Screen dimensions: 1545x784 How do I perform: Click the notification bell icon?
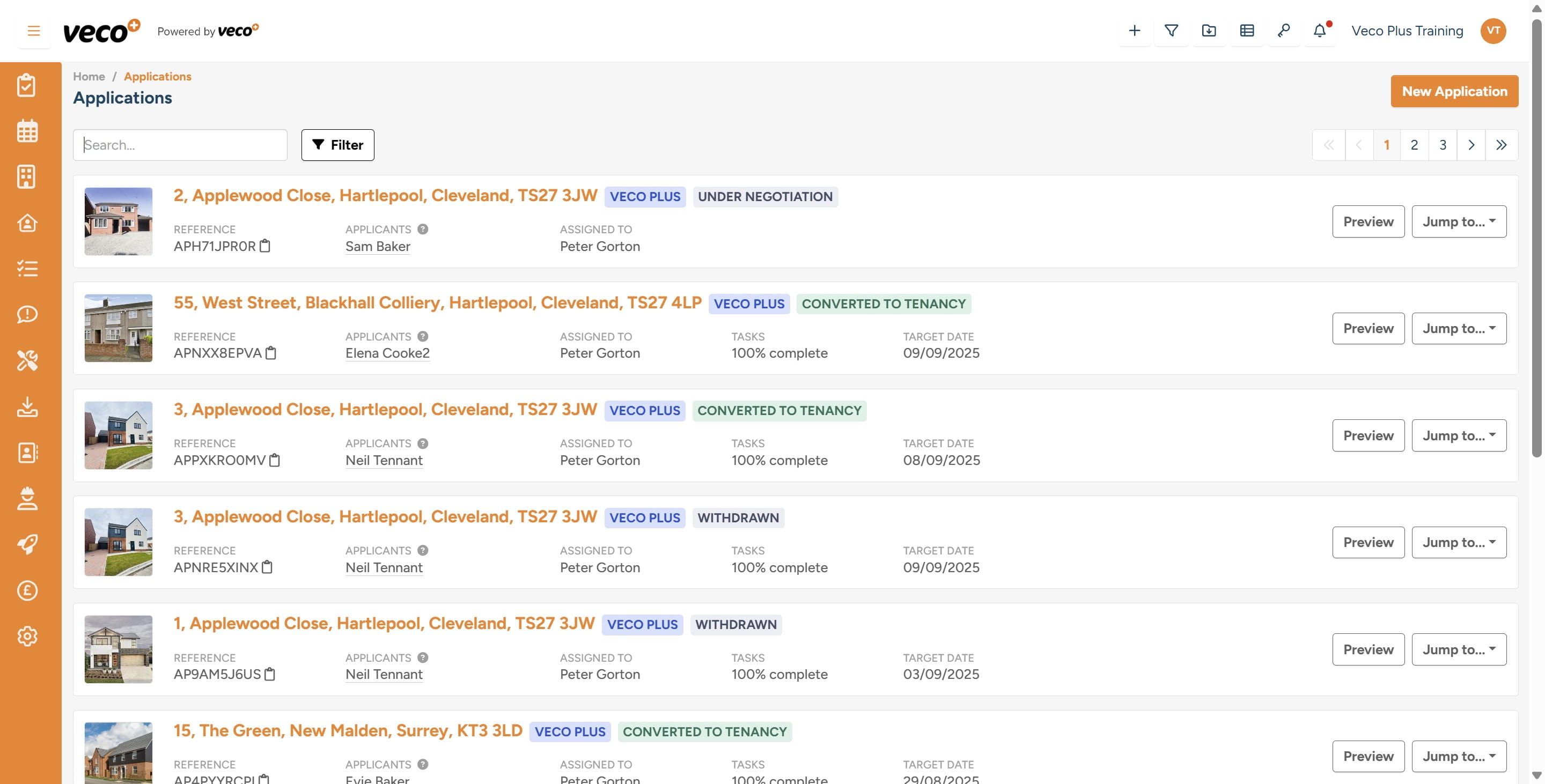[x=1320, y=31]
